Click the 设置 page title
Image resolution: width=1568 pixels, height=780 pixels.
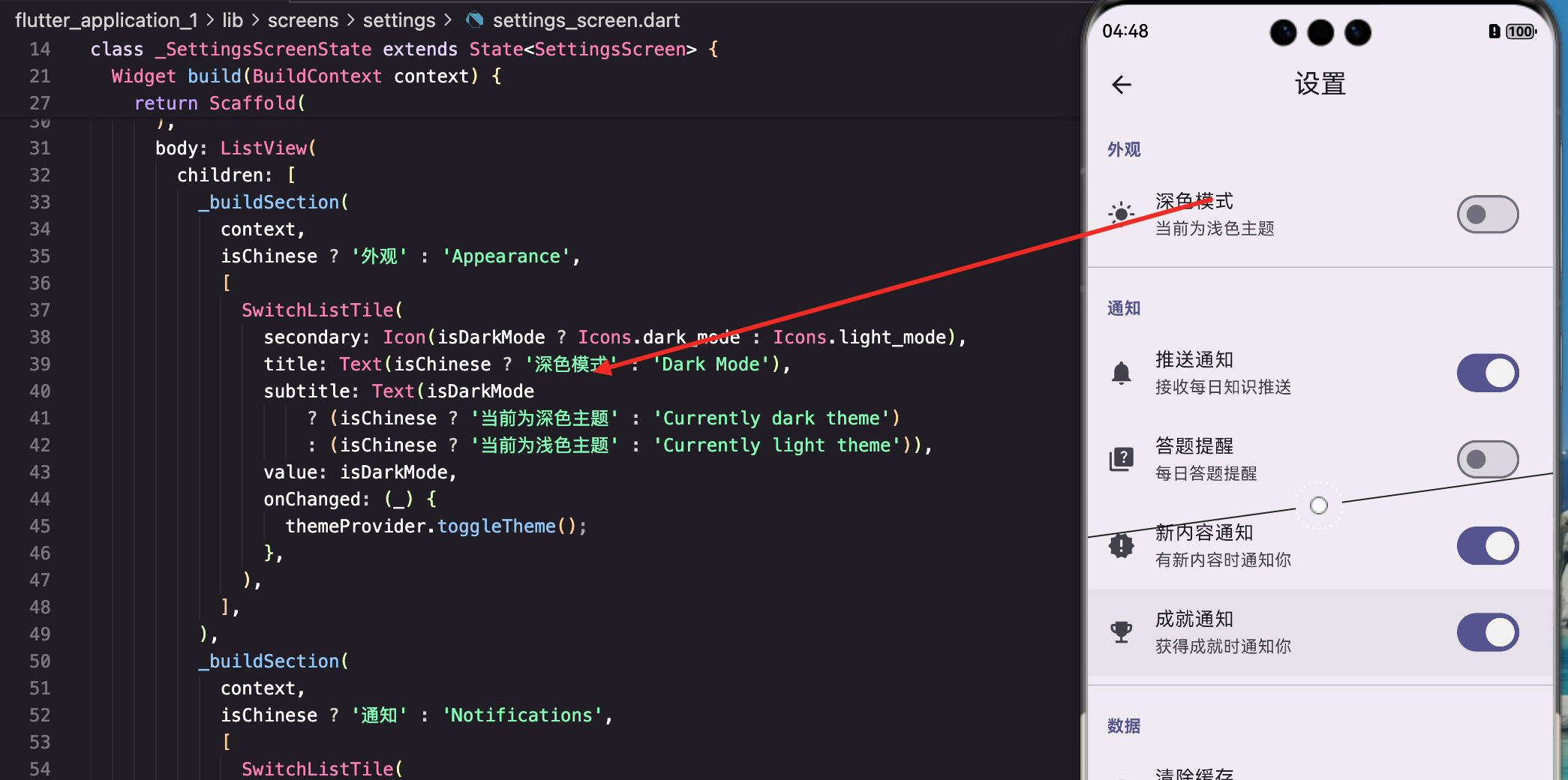pos(1320,84)
